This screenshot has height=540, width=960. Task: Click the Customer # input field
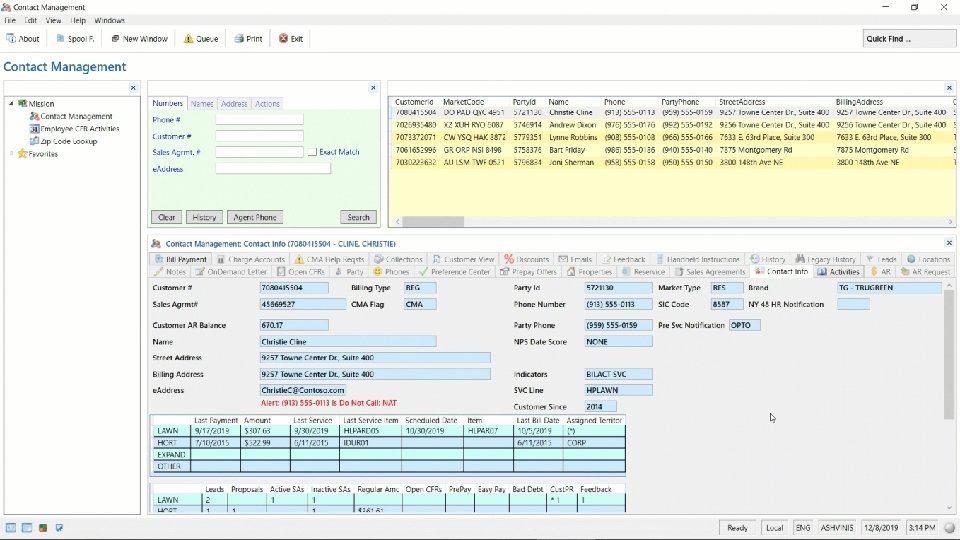coord(259,136)
